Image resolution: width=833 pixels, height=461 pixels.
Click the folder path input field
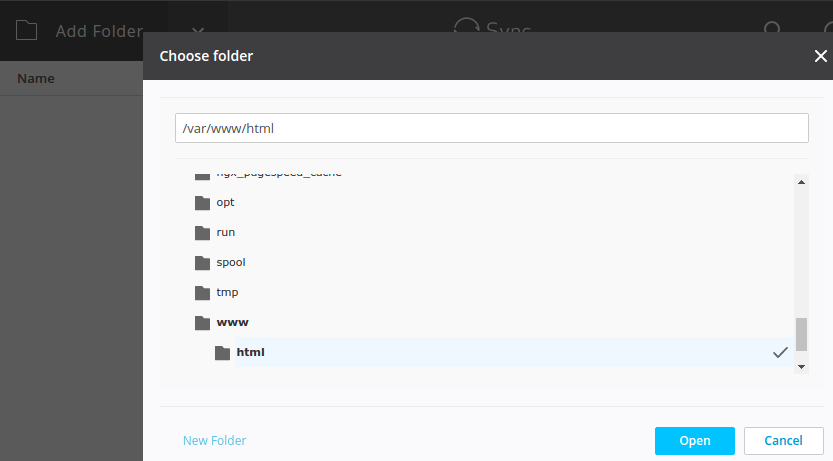tap(491, 128)
